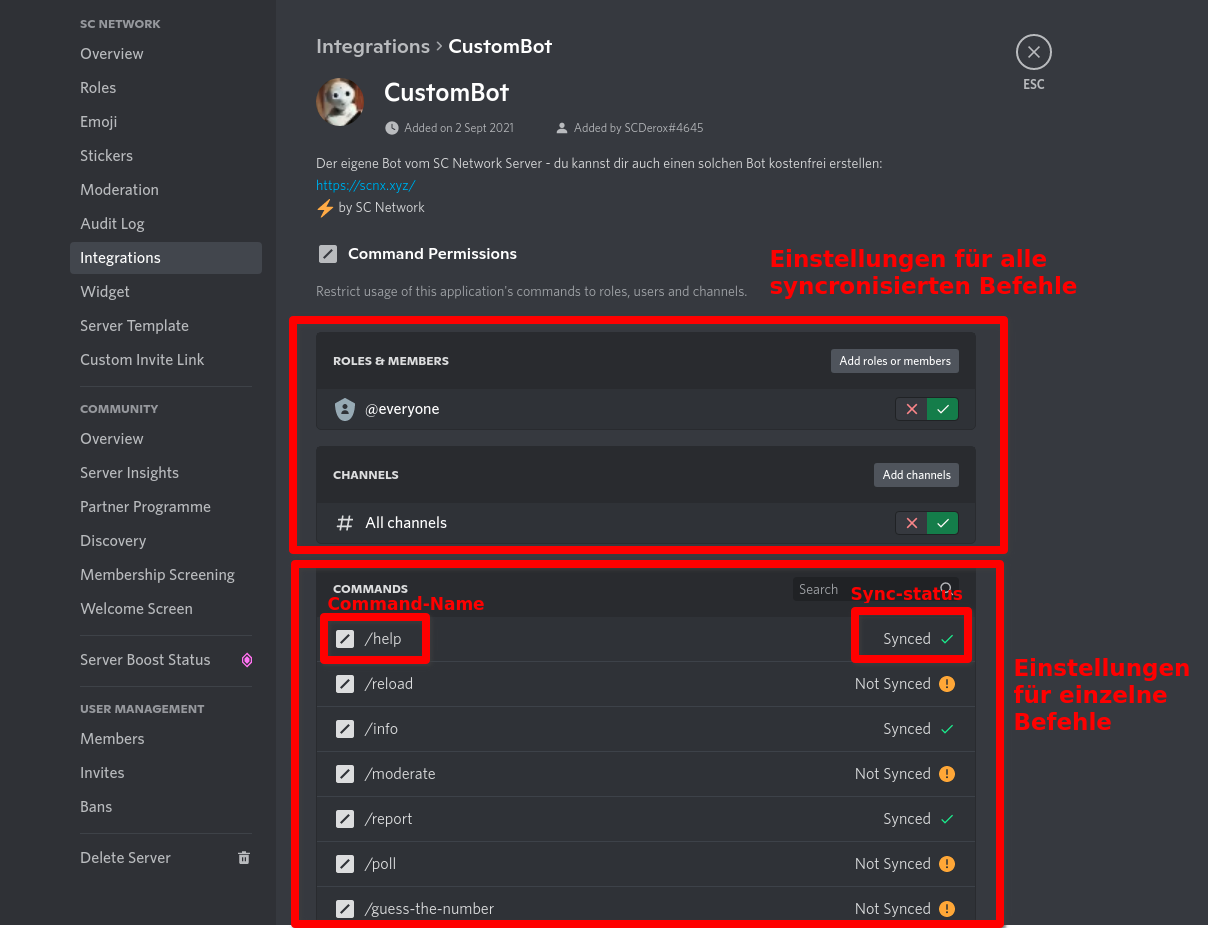
Task: Open the Audit Log settings page
Action: (112, 224)
